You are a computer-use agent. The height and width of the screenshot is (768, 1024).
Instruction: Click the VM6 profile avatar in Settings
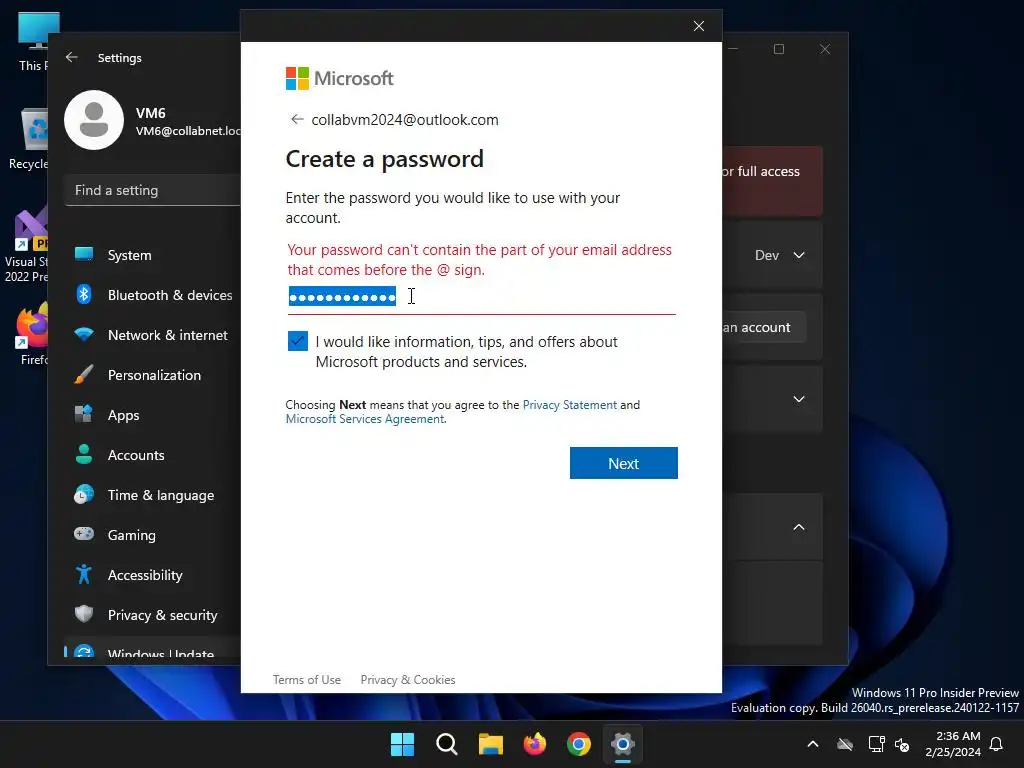[94, 120]
